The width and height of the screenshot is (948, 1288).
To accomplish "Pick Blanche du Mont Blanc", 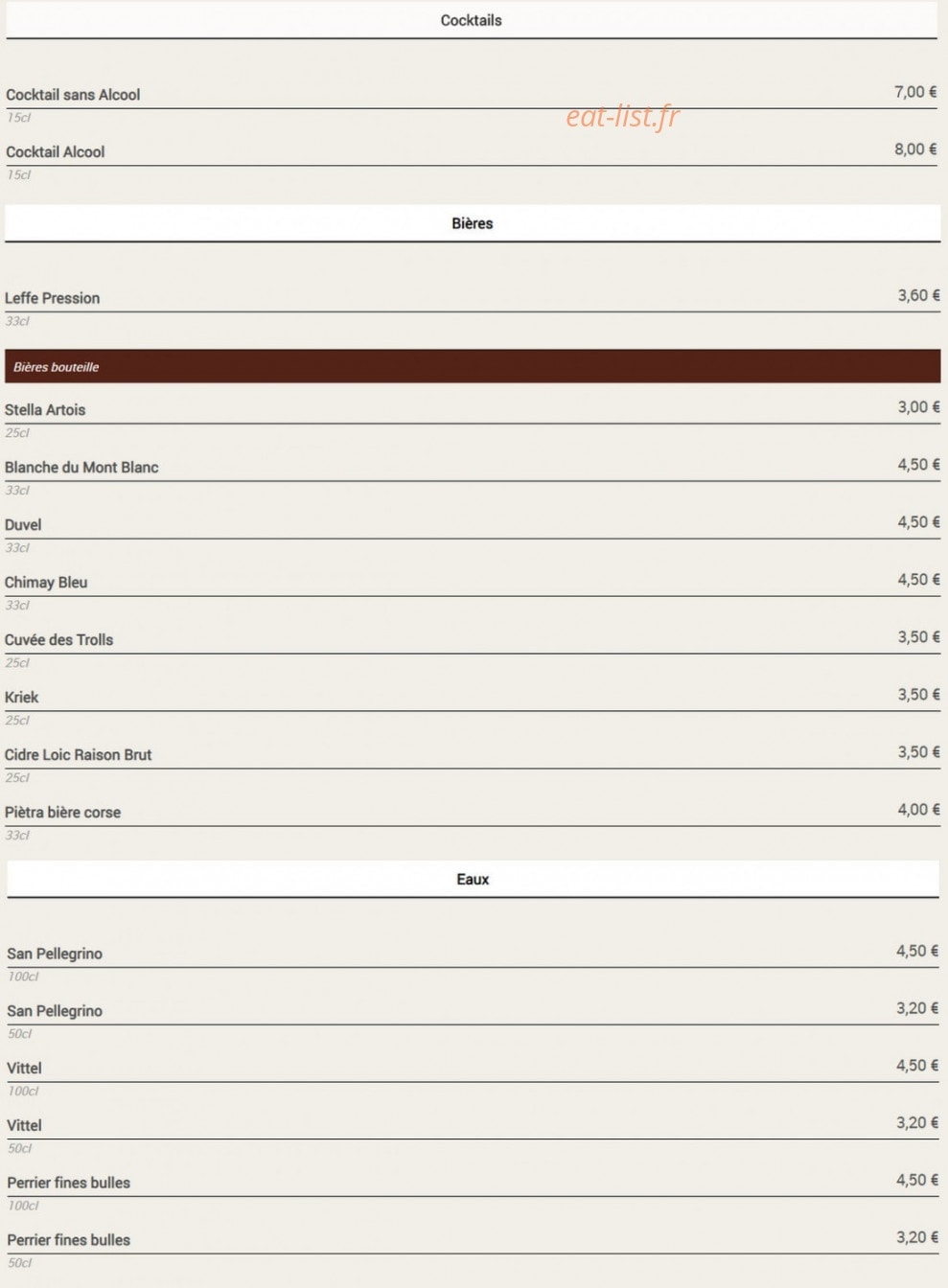I will [81, 467].
